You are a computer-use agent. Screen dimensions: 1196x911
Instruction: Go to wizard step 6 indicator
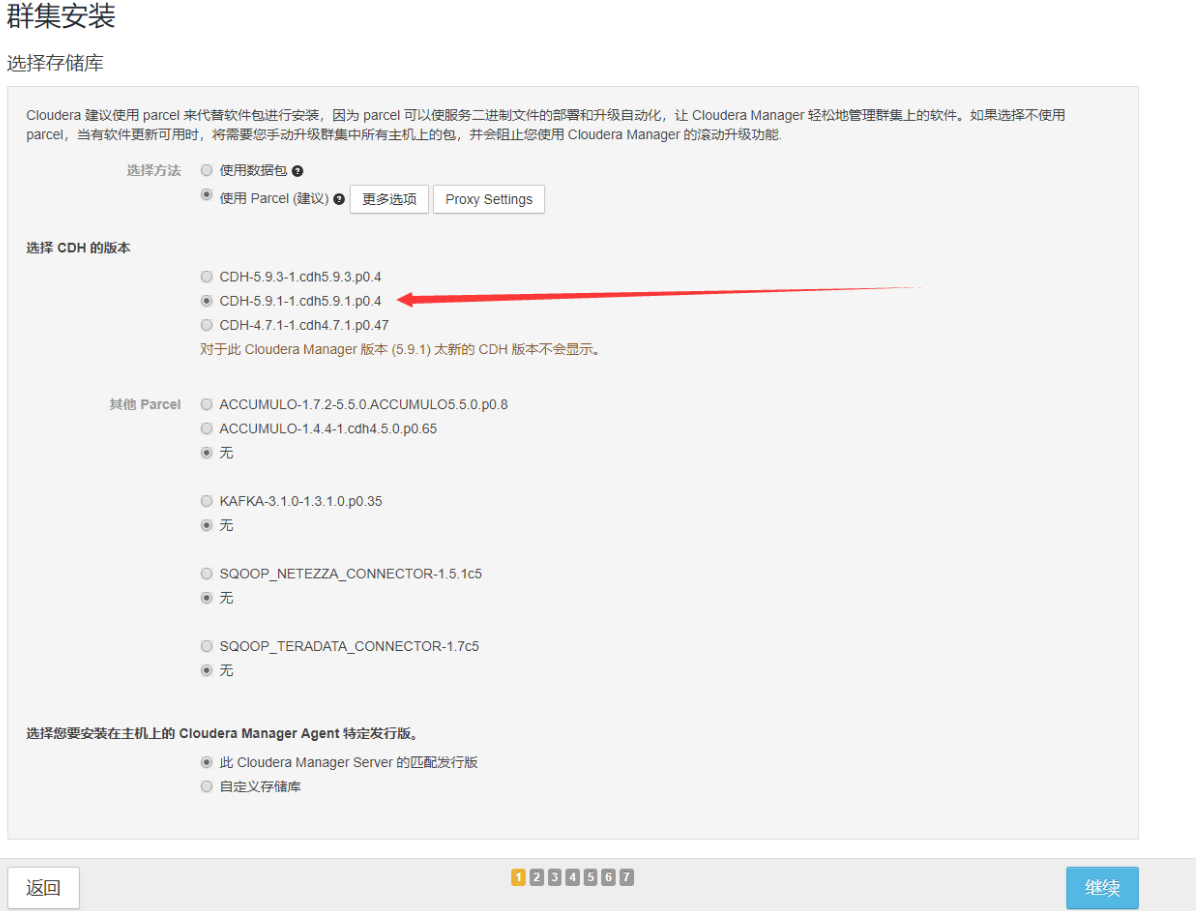click(609, 877)
